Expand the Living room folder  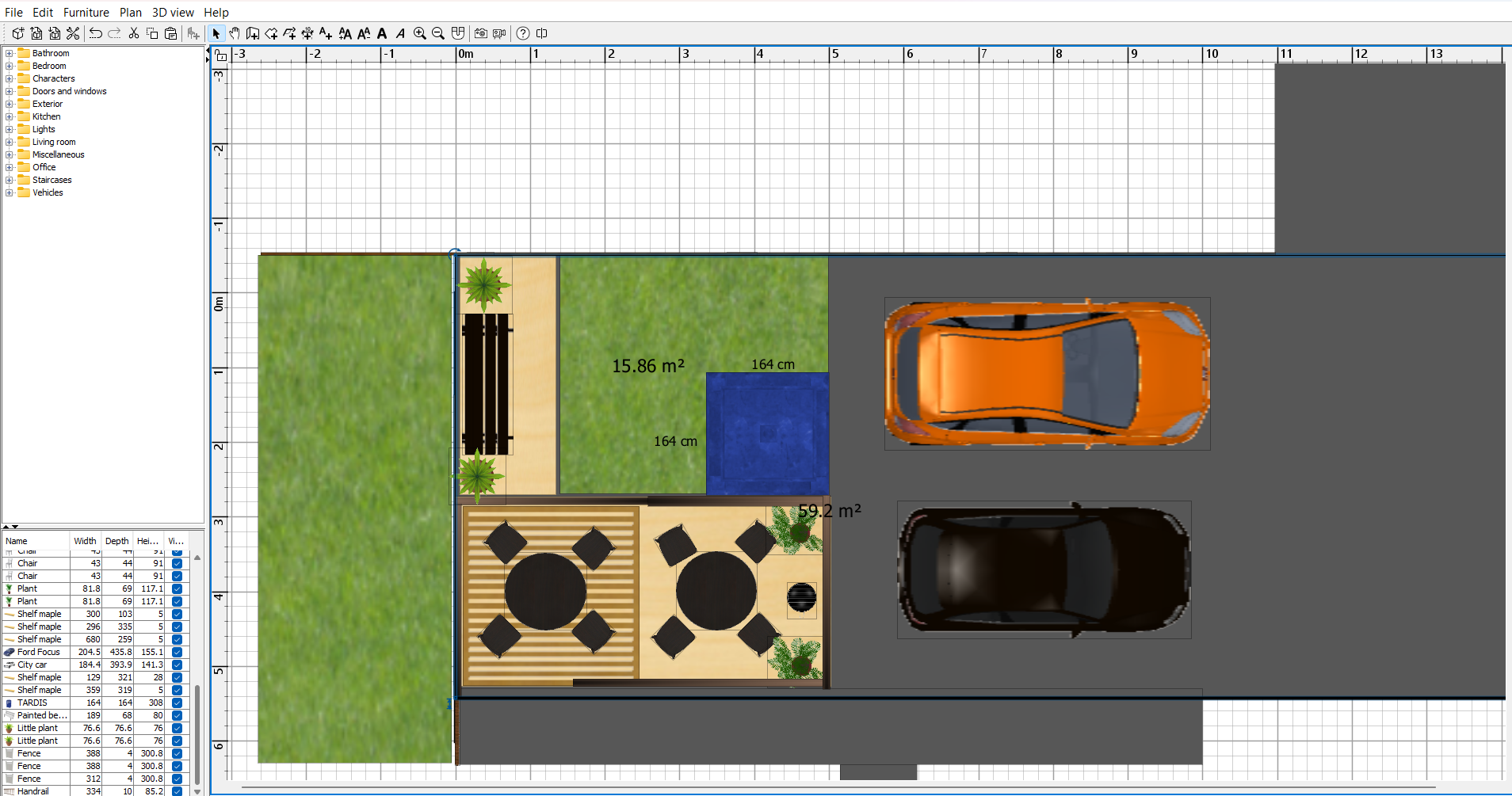9,142
